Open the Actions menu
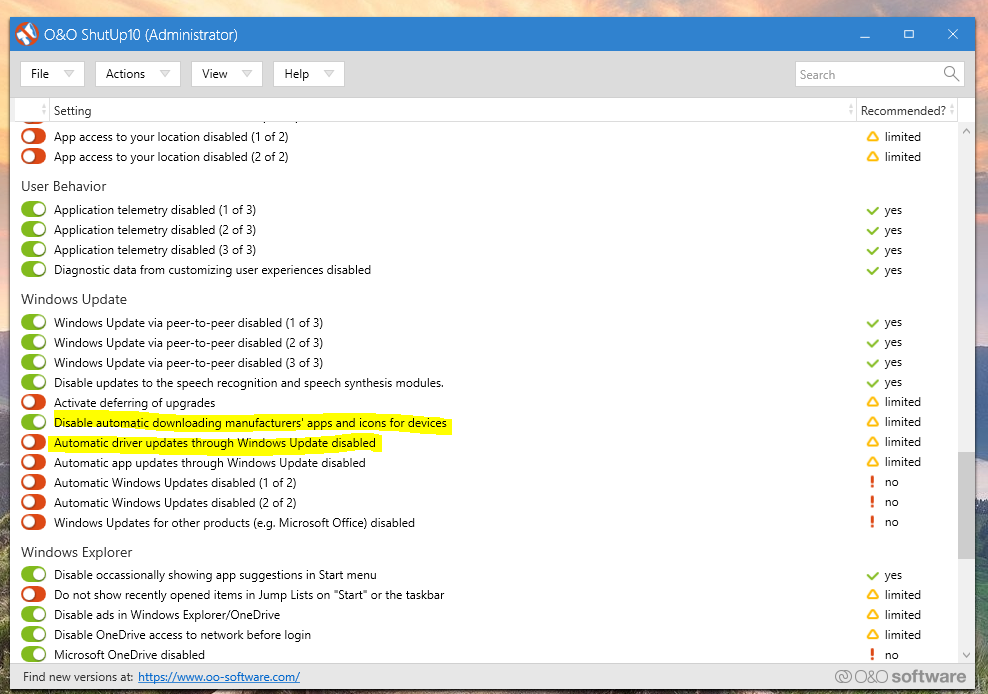This screenshot has width=988, height=694. [137, 74]
